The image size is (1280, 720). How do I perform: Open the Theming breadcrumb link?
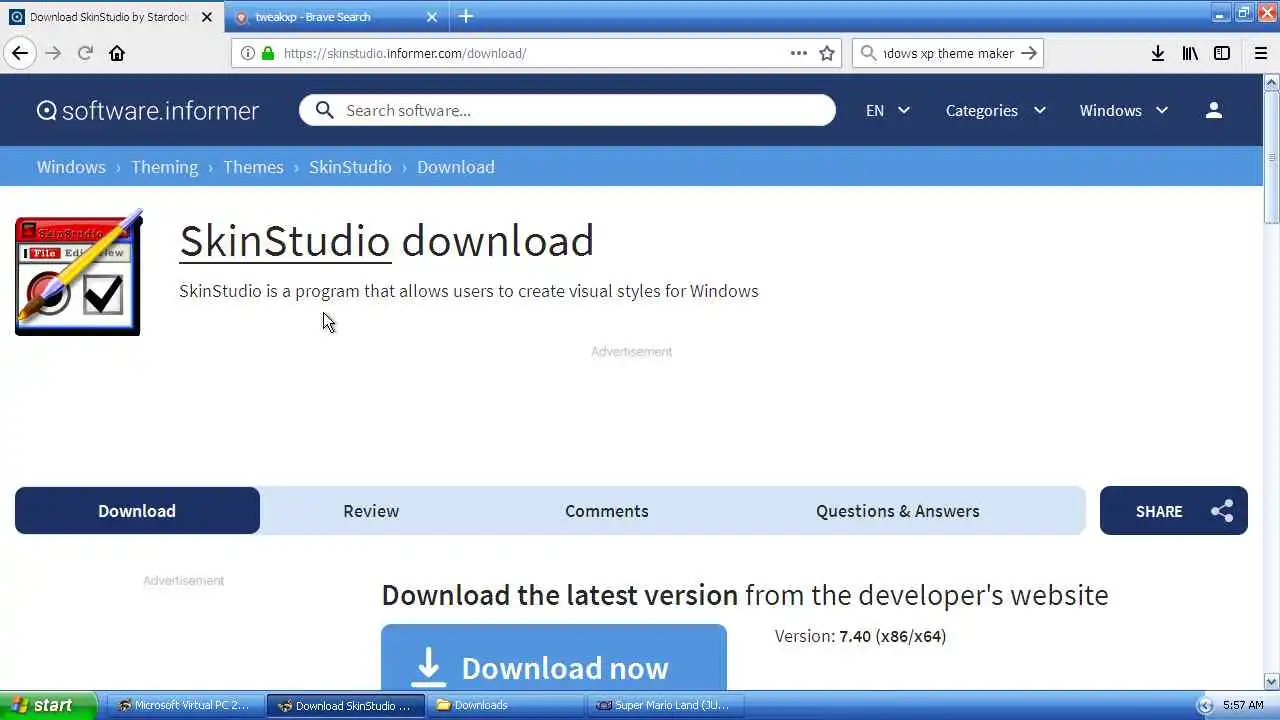pyautogui.click(x=165, y=167)
